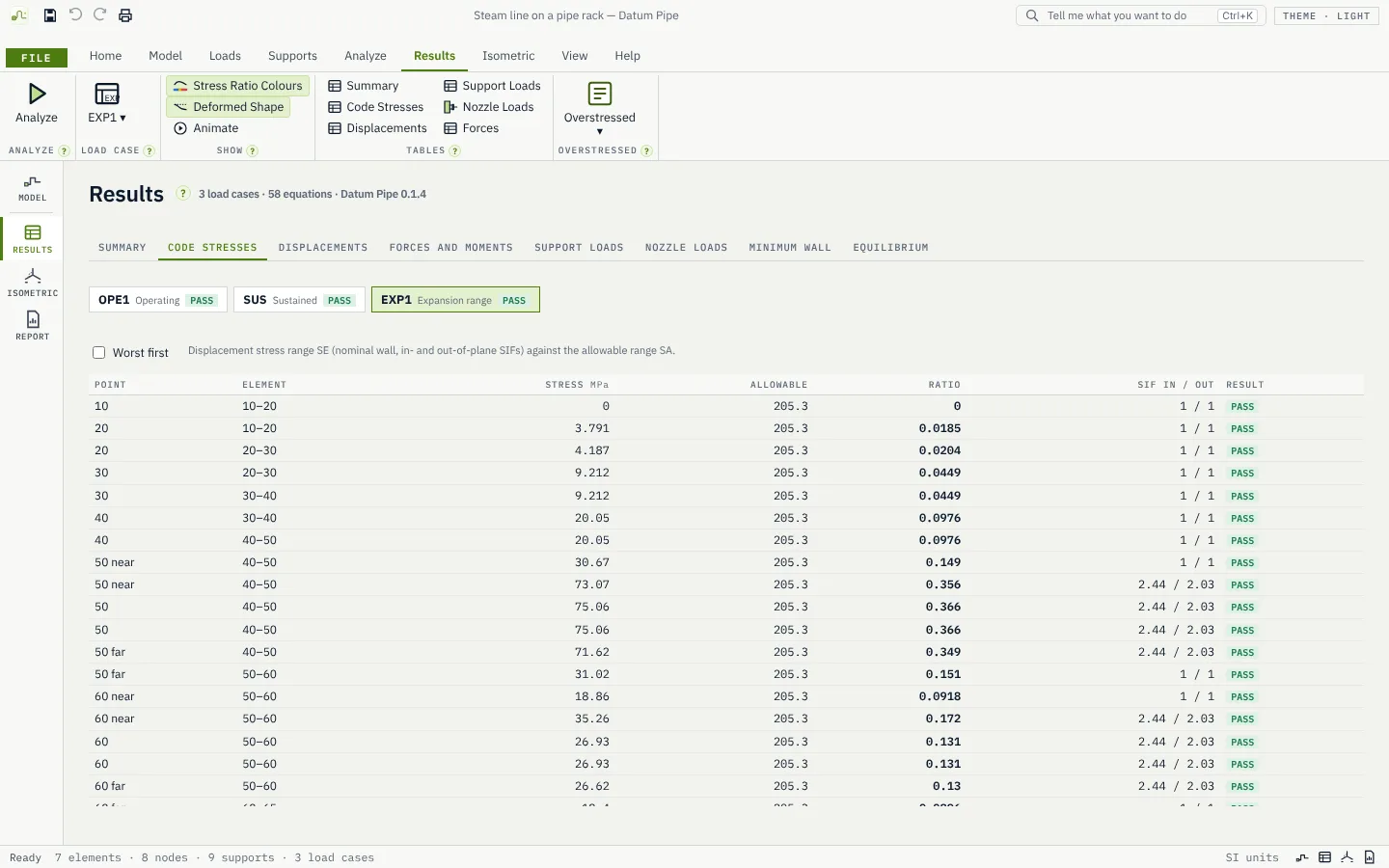This screenshot has width=1389, height=868.
Task: Click the status bar isometric icon
Action: coord(1348,857)
